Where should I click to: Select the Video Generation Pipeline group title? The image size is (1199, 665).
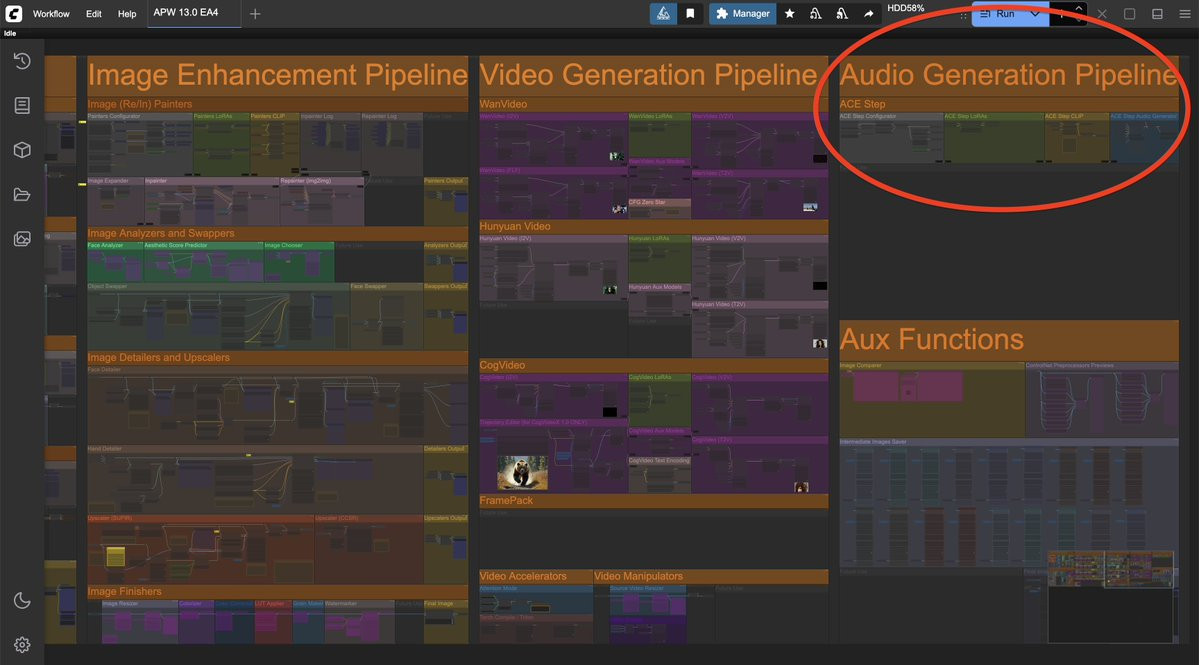tap(648, 75)
